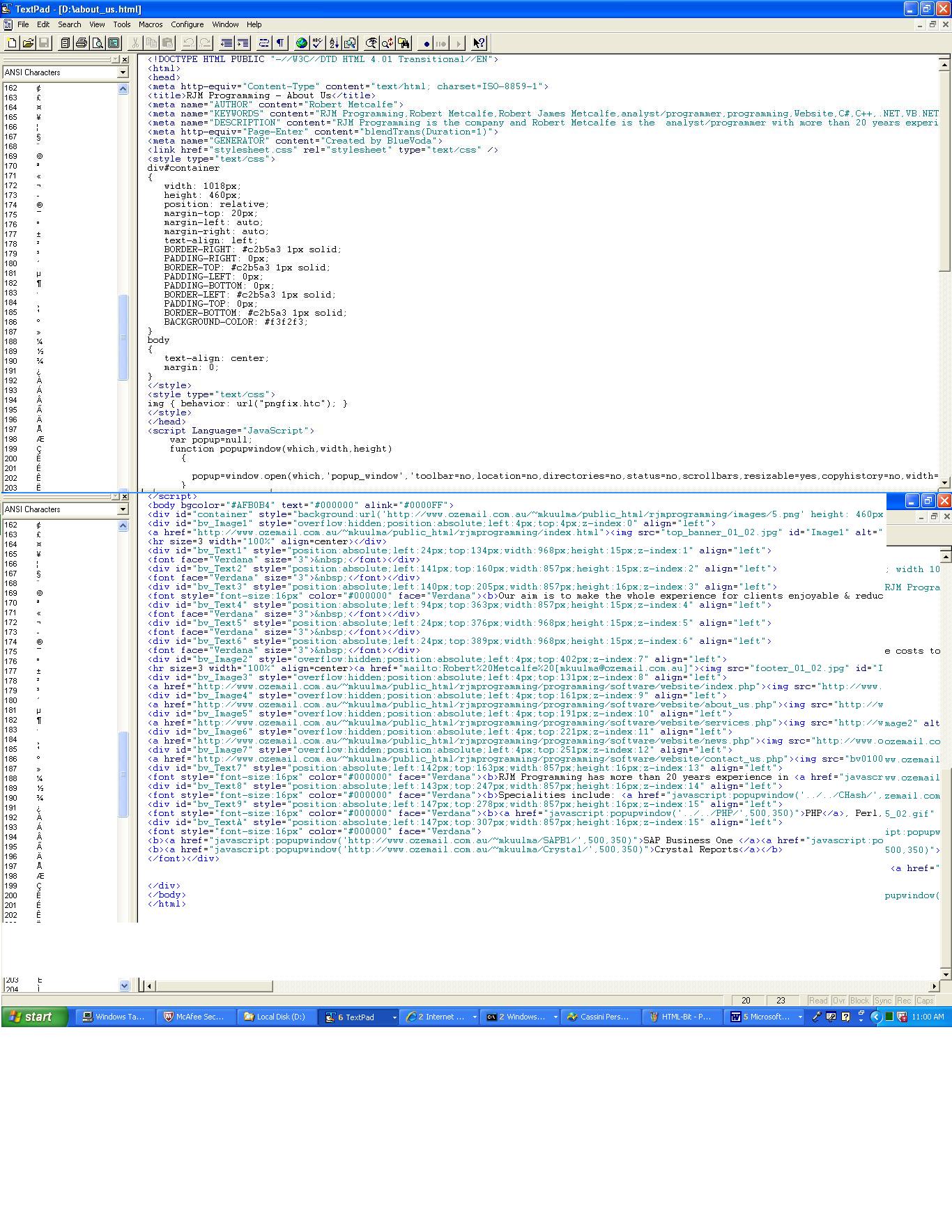Screen dimensions: 952x1232
Task: Switch to McAfee Security taskbar button
Action: pyautogui.click(x=196, y=1017)
